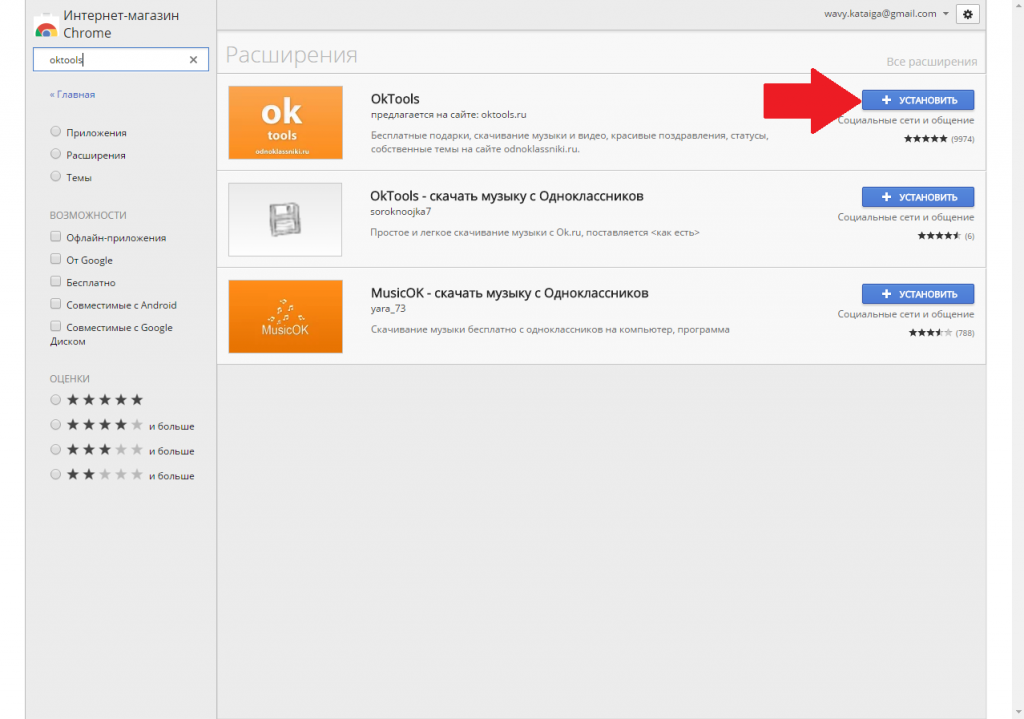Screen dimensions: 1024x719
Task: Tick the От Google checkbox
Action: coord(56,260)
